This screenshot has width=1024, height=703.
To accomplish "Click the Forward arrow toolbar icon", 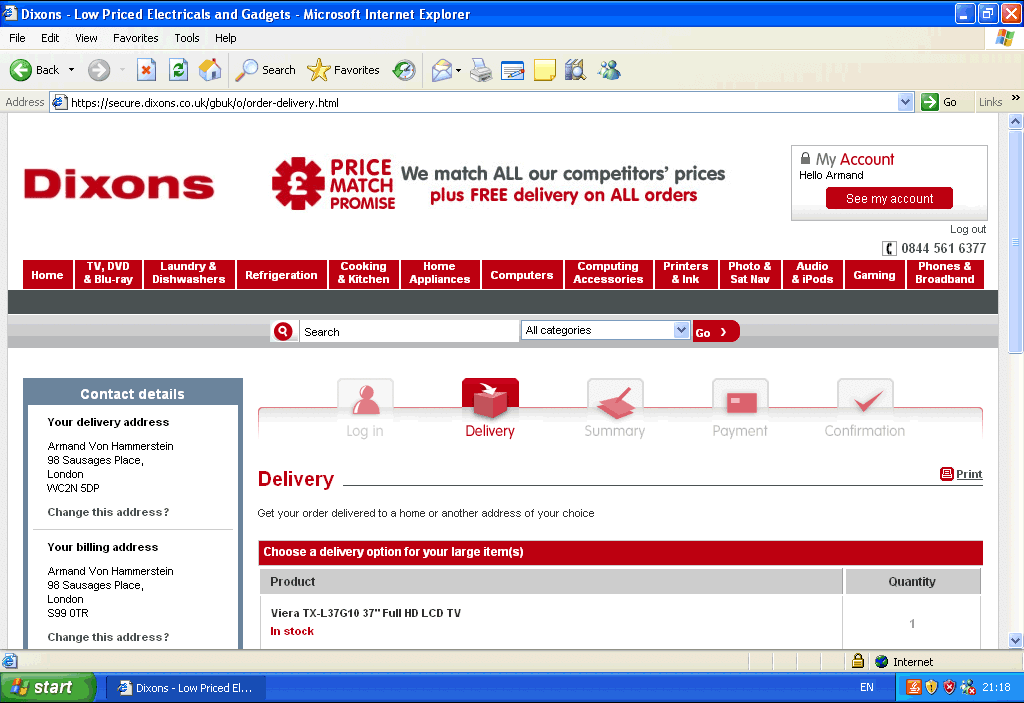I will click(x=99, y=70).
